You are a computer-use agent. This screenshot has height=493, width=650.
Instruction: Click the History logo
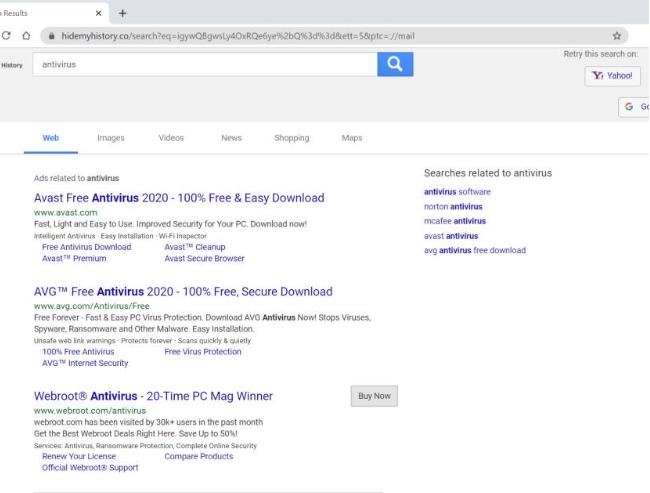pos(12,65)
